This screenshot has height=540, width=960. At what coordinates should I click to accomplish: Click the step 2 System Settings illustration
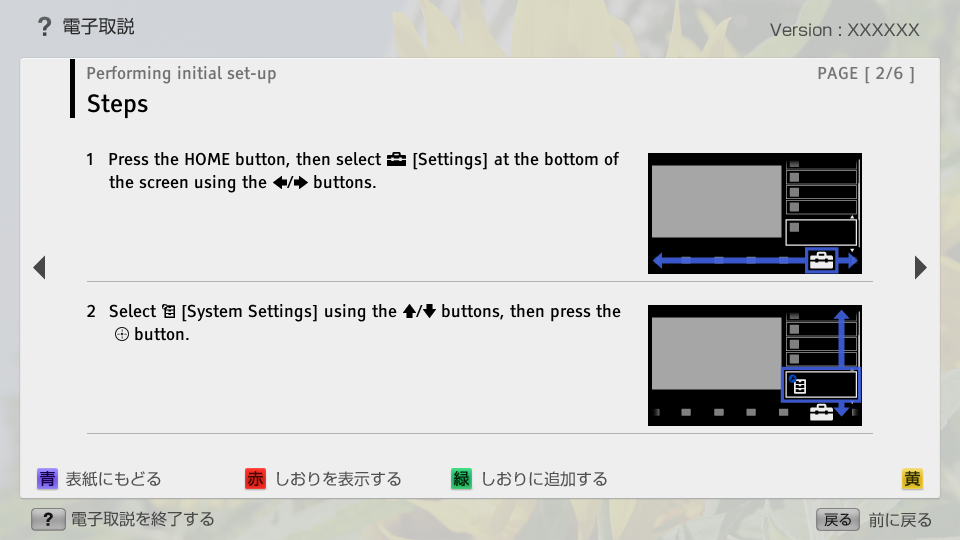click(x=755, y=366)
